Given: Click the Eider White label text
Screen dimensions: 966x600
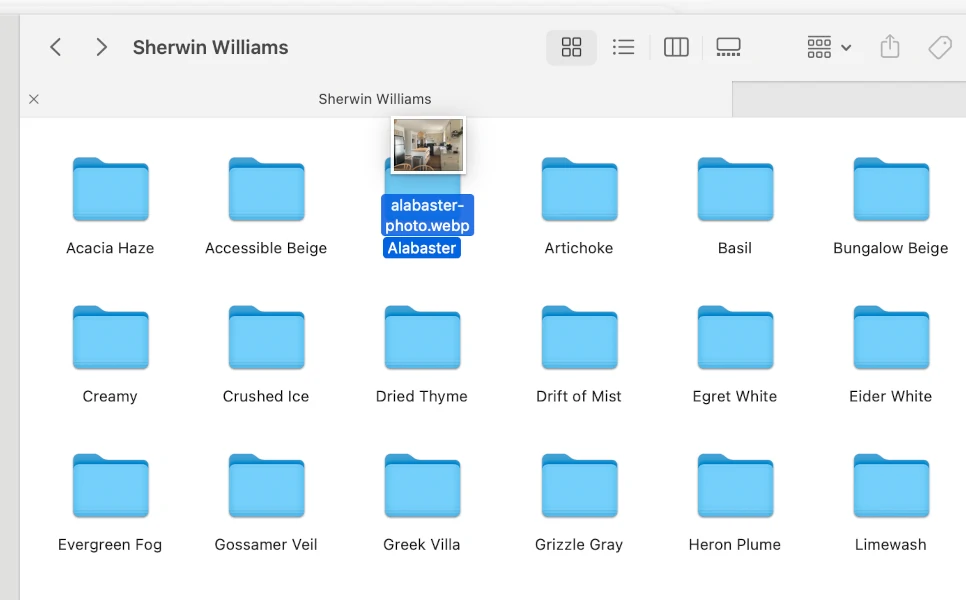Looking at the screenshot, I should (x=891, y=396).
